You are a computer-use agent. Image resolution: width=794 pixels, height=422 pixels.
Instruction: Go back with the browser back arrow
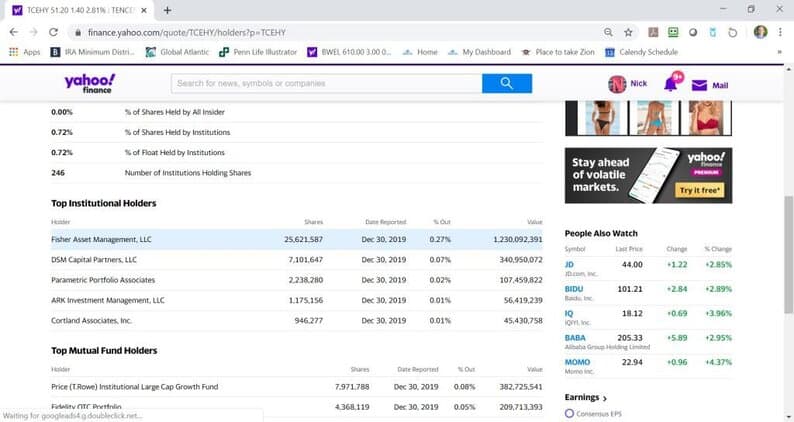14,32
